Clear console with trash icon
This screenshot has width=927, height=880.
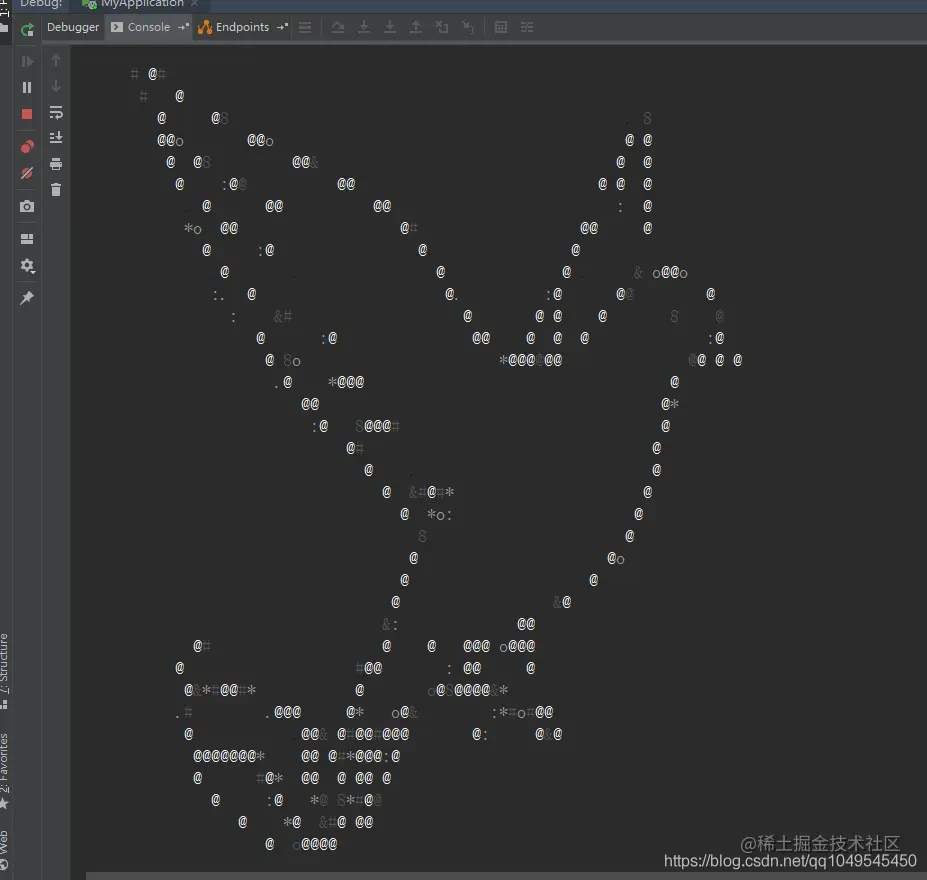pyautogui.click(x=56, y=190)
